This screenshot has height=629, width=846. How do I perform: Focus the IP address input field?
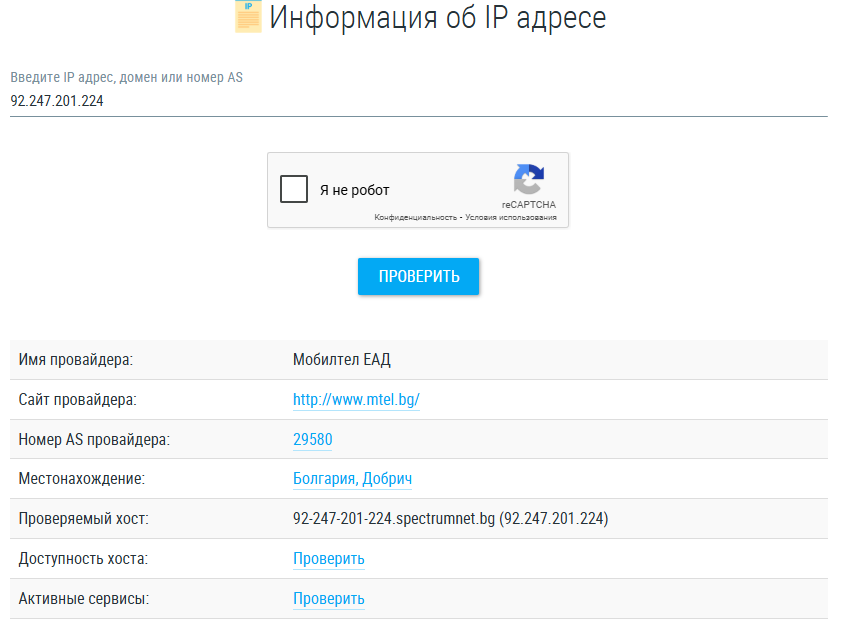tap(419, 101)
